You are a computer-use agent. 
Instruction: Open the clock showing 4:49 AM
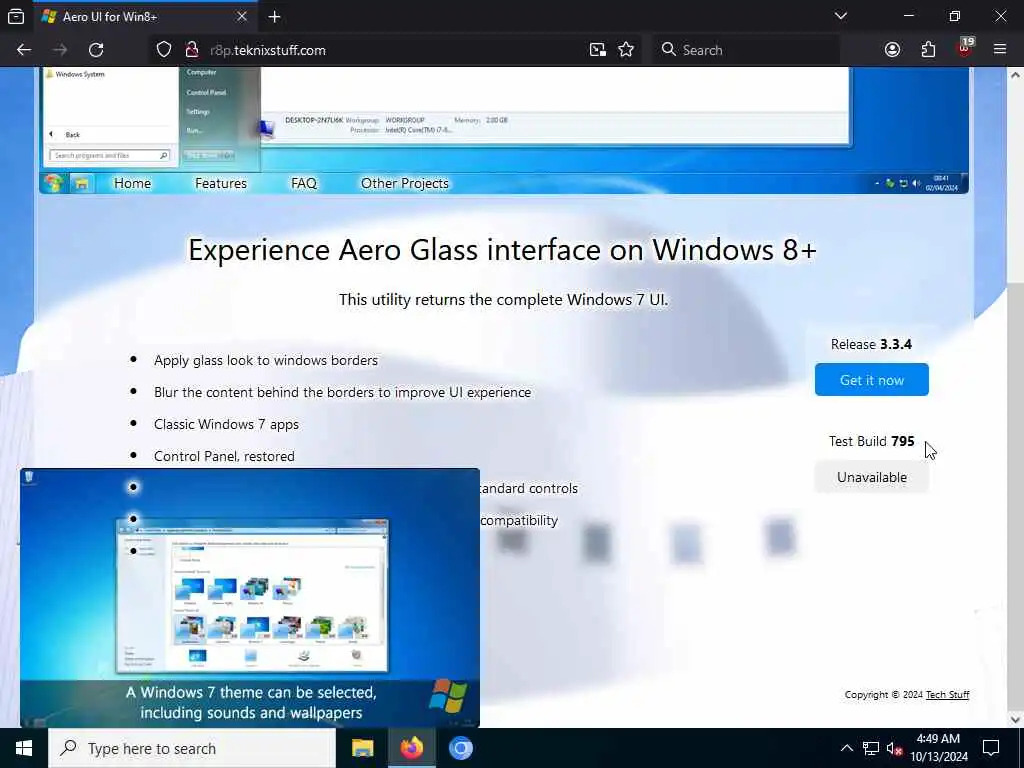938,748
